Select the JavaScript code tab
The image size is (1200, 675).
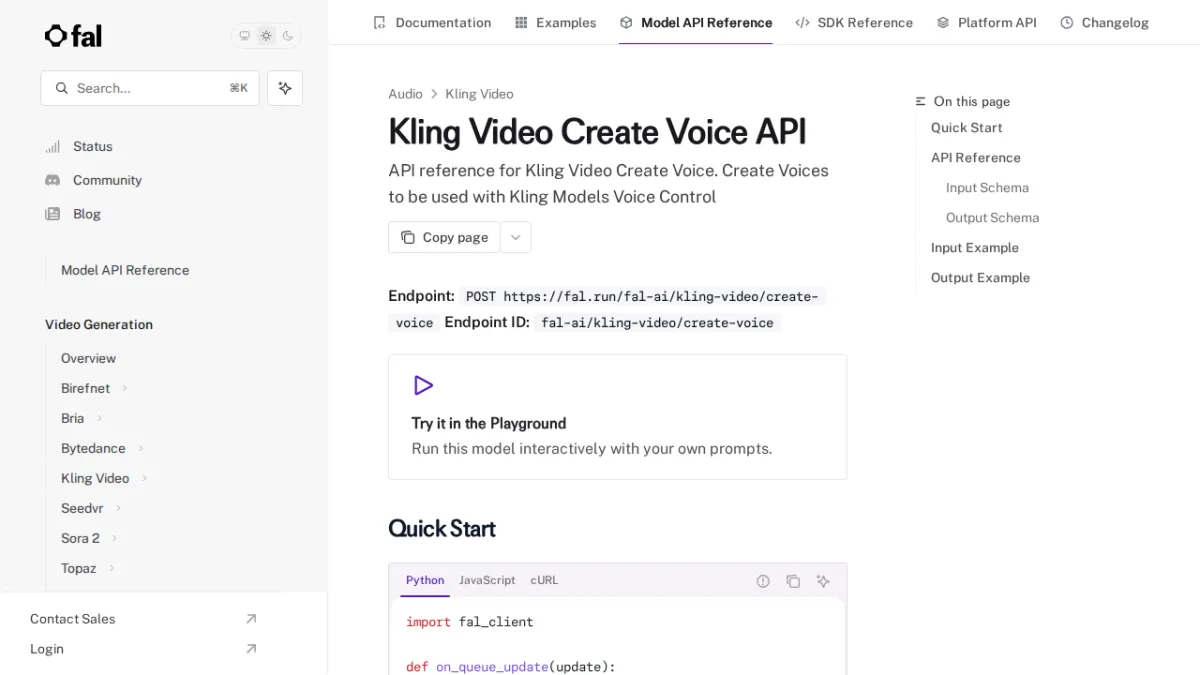tap(487, 580)
